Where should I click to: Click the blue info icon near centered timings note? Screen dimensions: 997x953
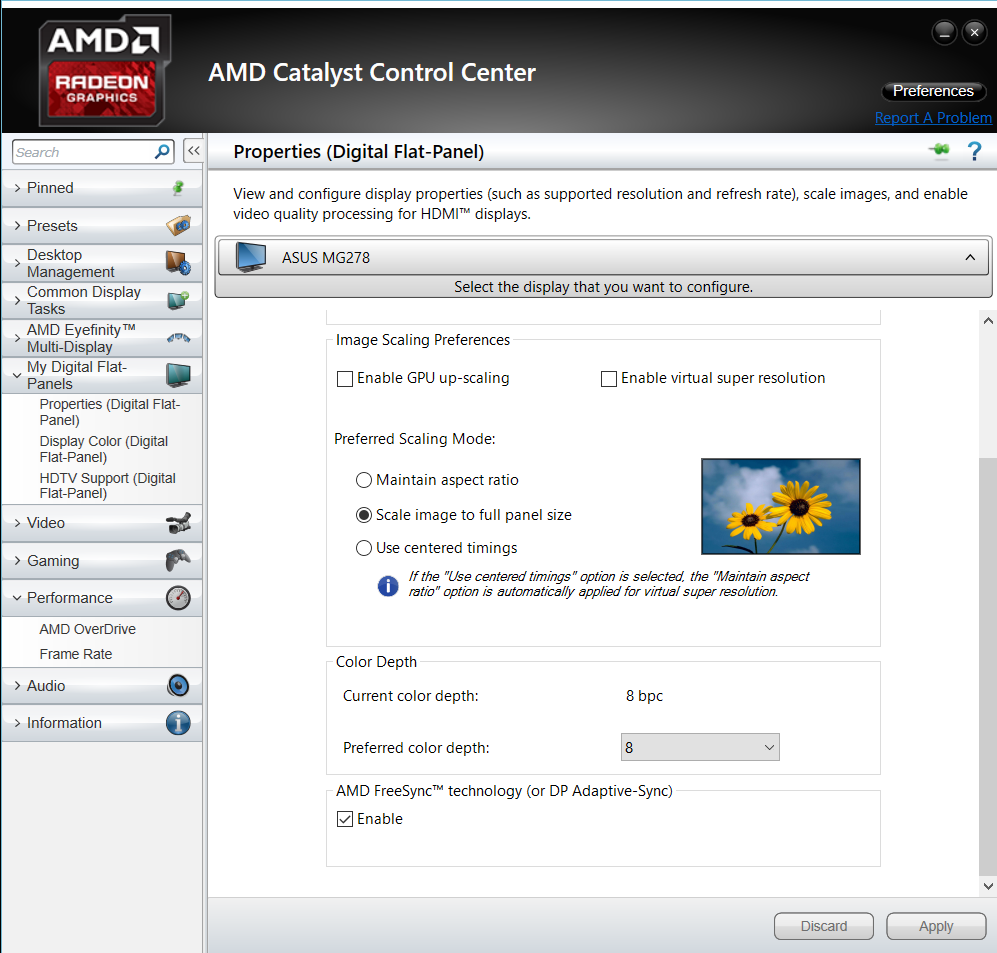(388, 585)
